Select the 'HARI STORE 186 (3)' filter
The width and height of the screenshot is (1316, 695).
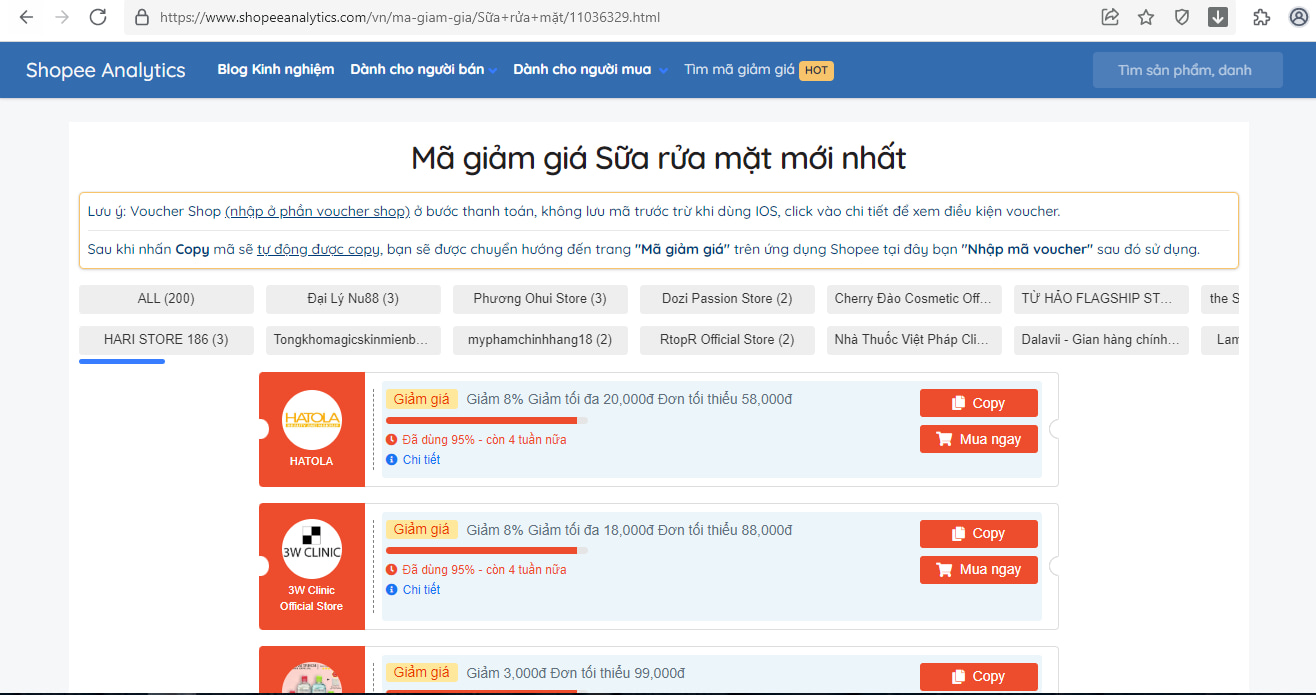click(166, 340)
